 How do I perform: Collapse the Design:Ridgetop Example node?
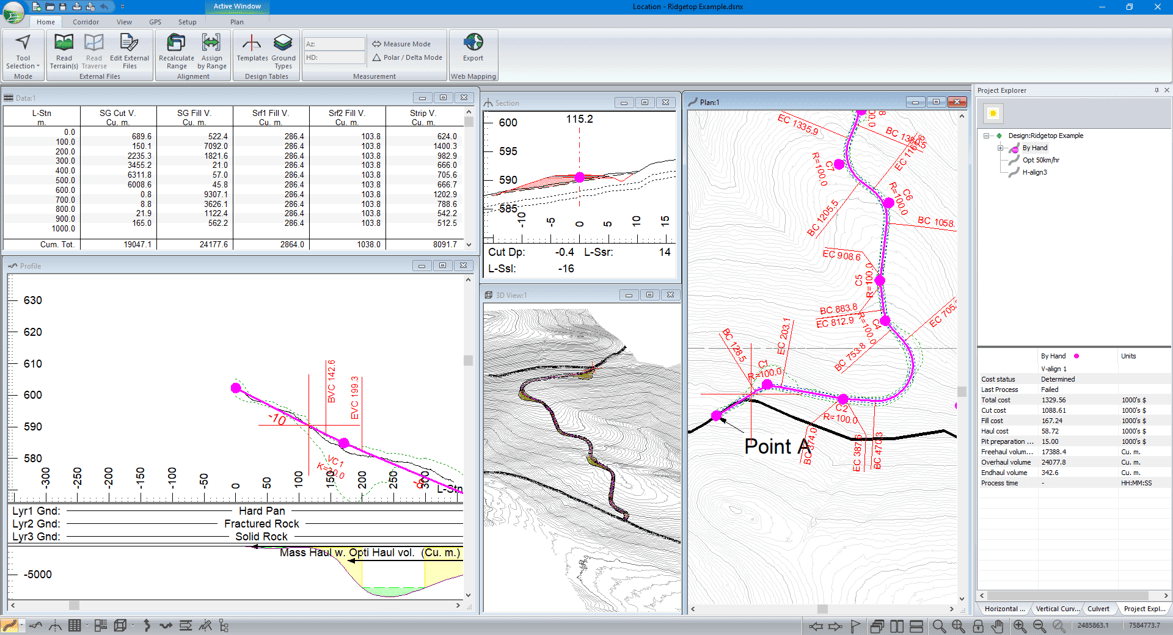[986, 136]
